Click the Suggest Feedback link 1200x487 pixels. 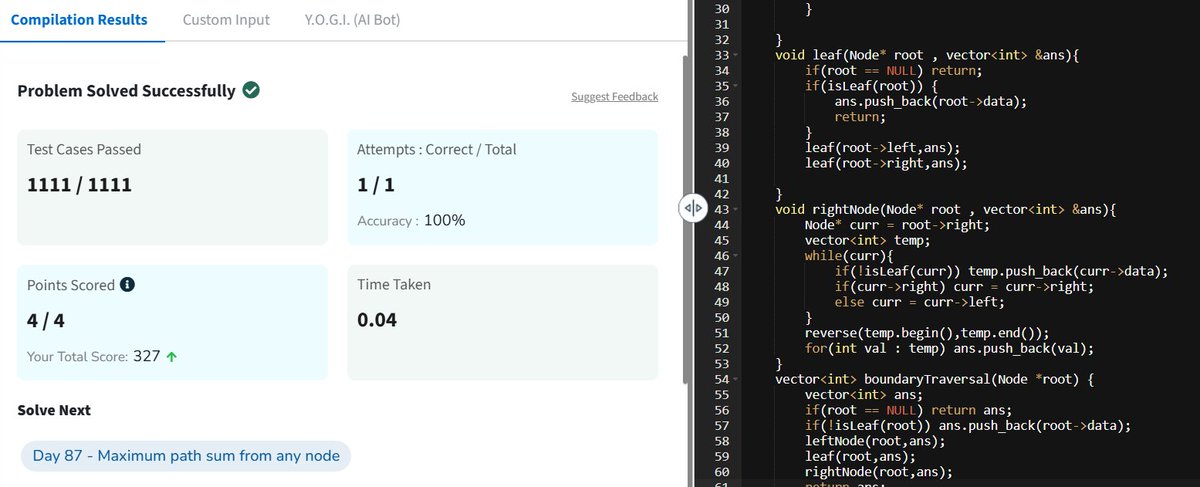[x=614, y=97]
